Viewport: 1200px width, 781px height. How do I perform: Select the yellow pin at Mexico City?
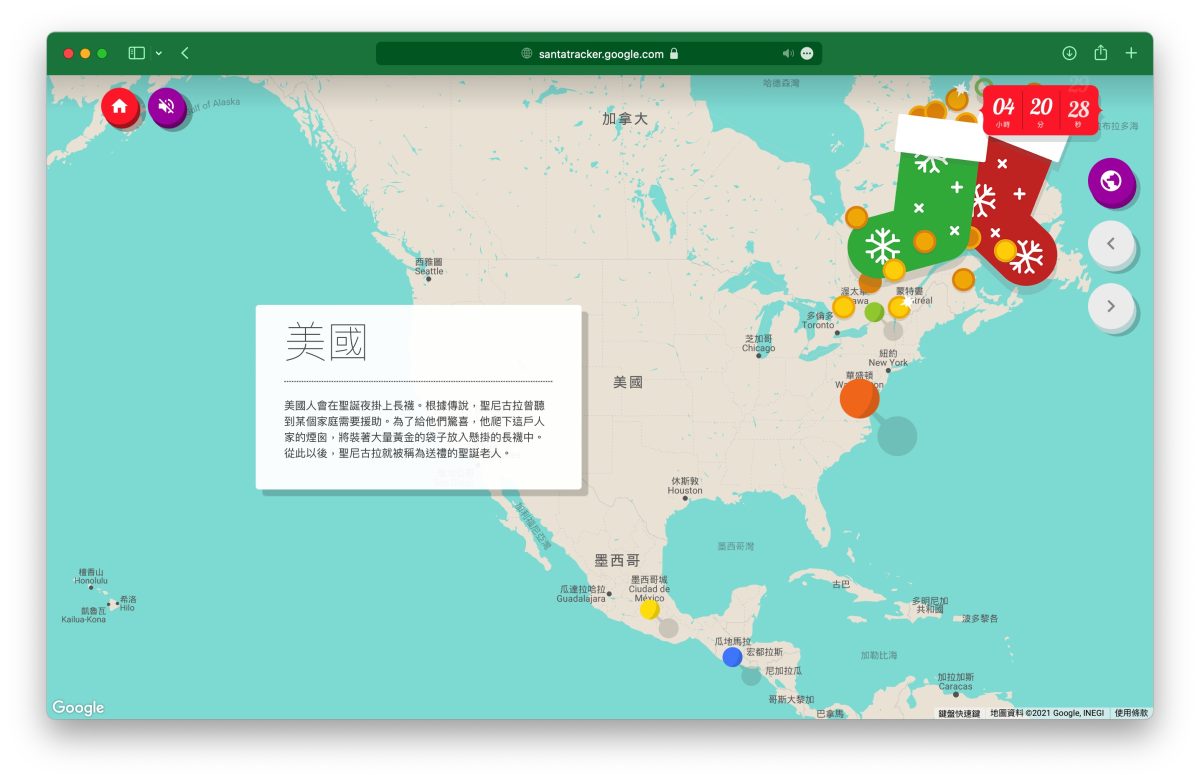649,609
